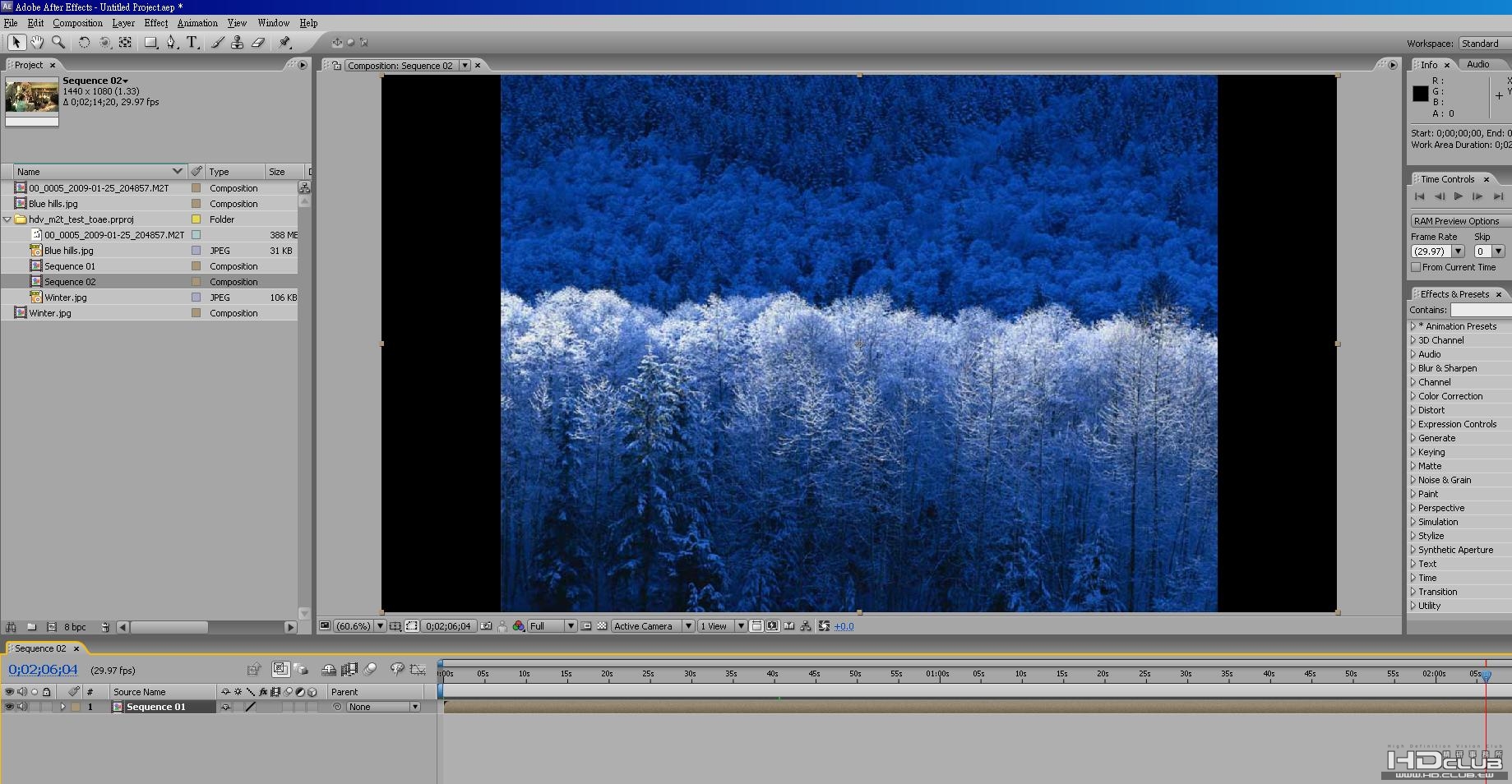1512x784 pixels.
Task: Create a new folder in the Project panel
Action: pos(31,627)
